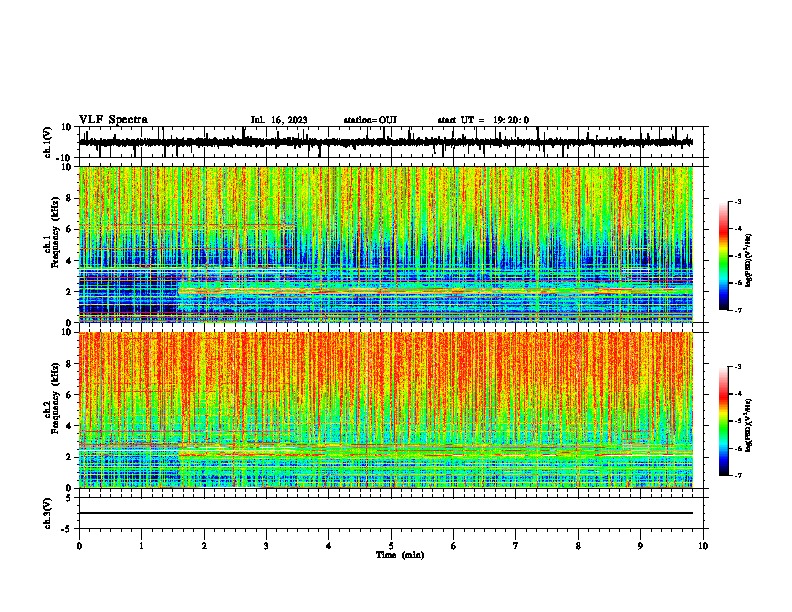
Task: Click inside the ch.1 frequency spectrogram
Action: coord(386,244)
